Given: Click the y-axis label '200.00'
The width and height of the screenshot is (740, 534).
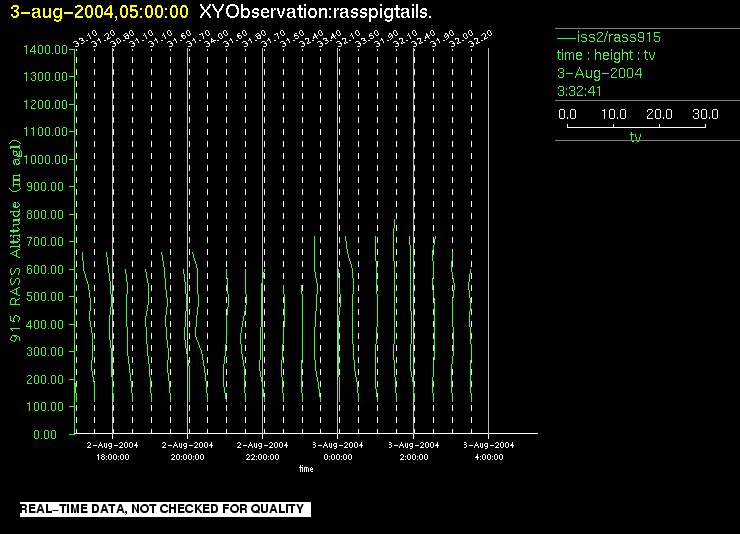Looking at the screenshot, I should (45, 380).
